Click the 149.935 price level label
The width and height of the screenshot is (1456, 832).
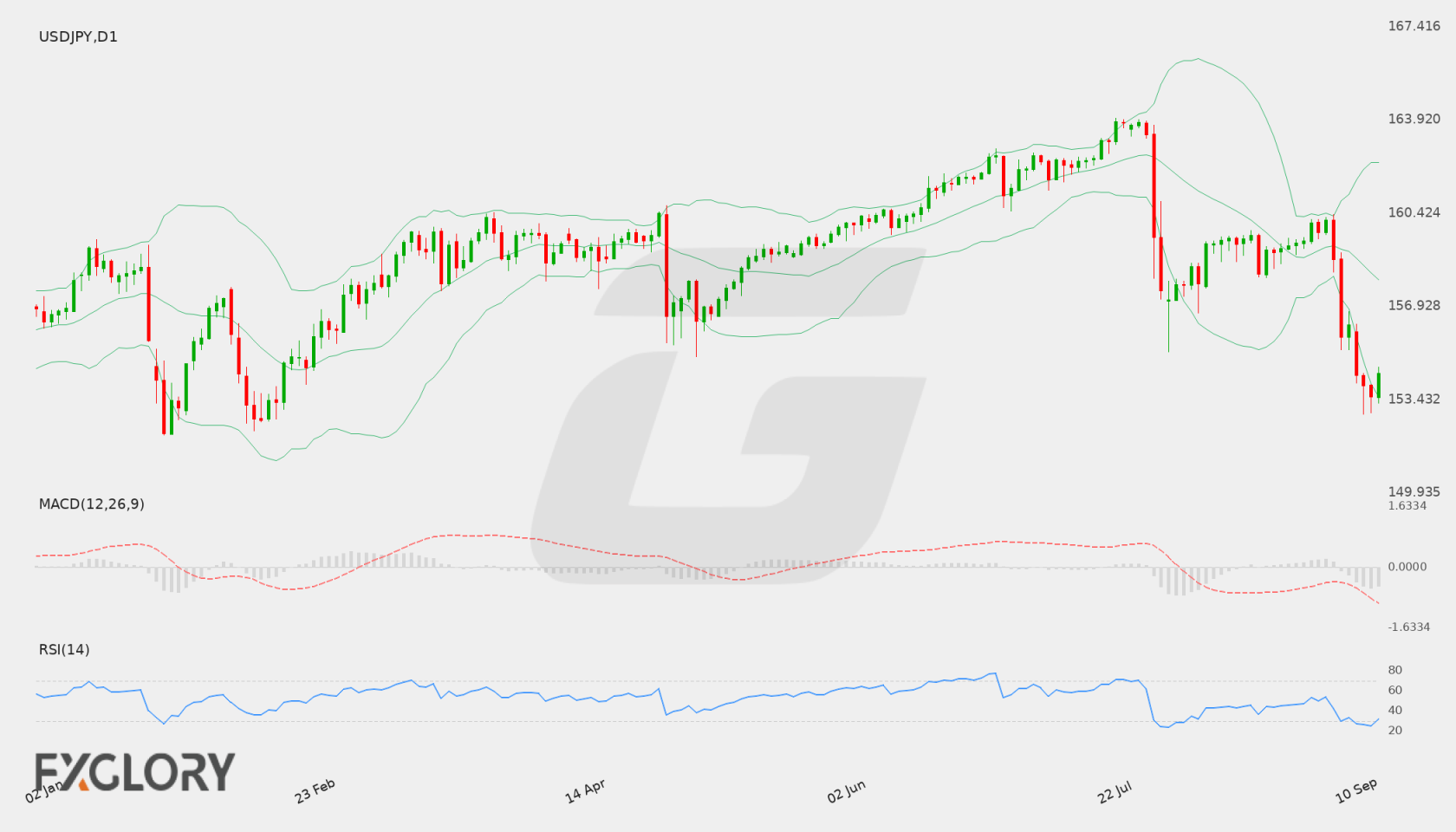tap(1414, 491)
